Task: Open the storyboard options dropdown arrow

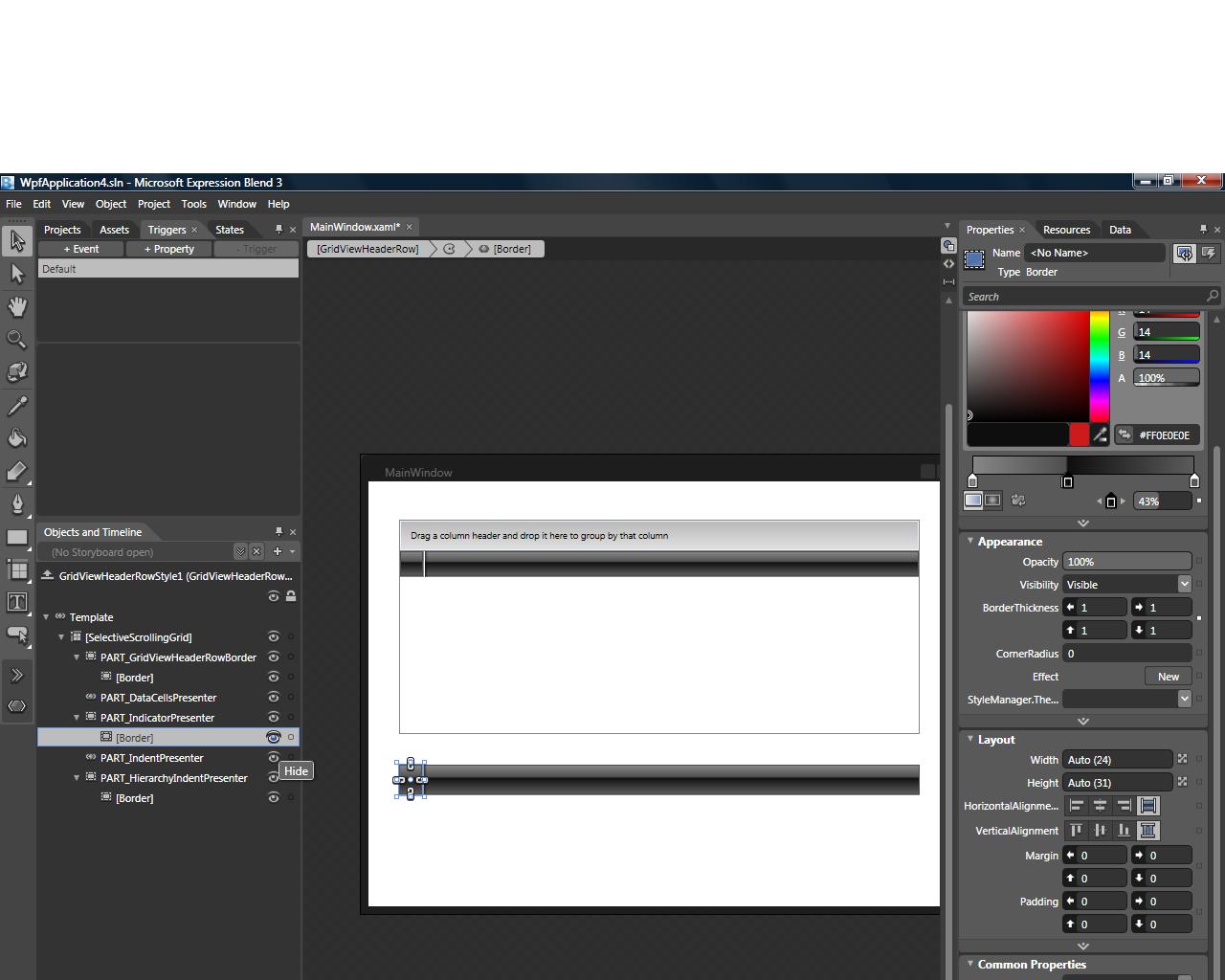Action: (293, 552)
